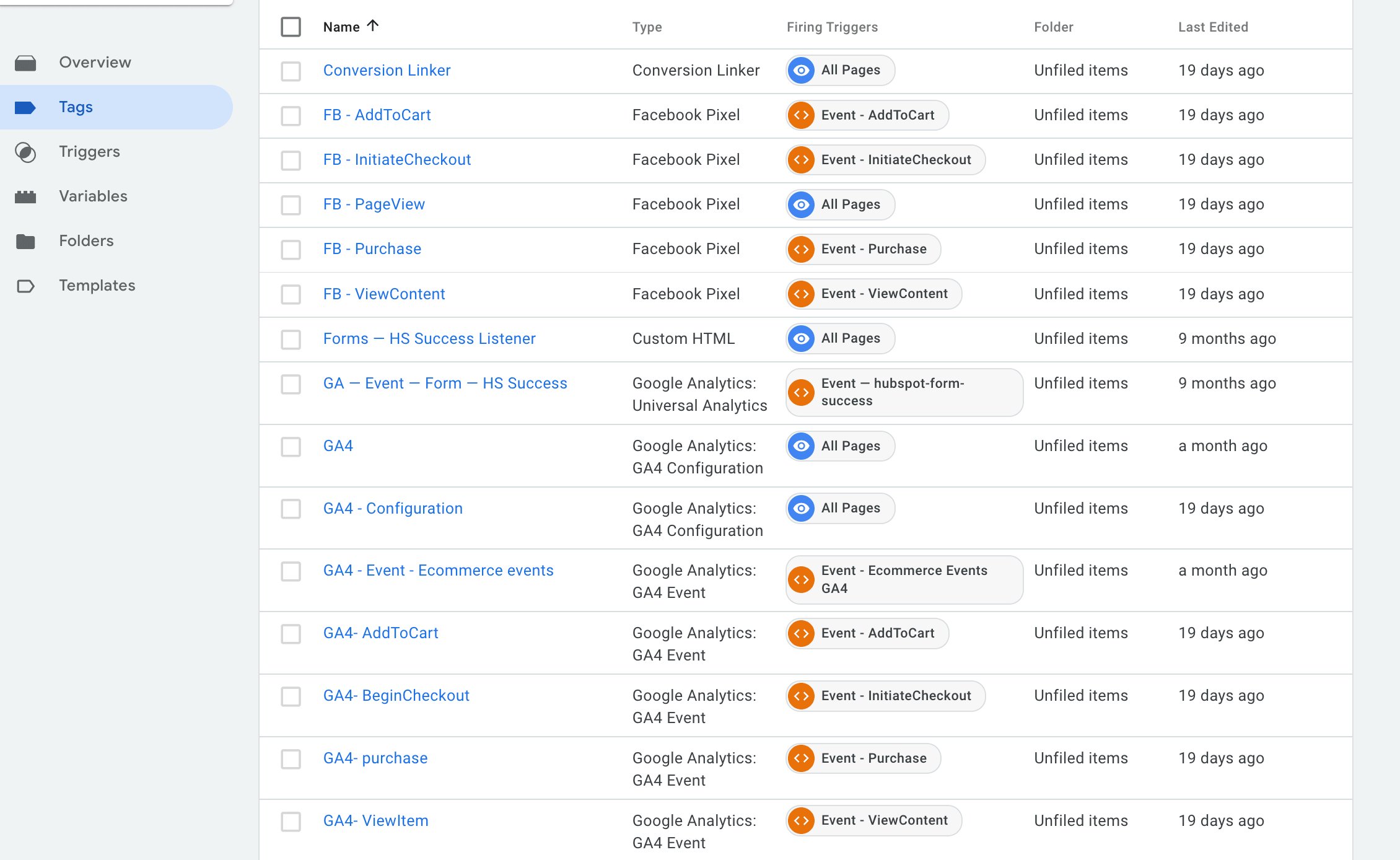Open the Overview section in the sidebar

coord(94,62)
